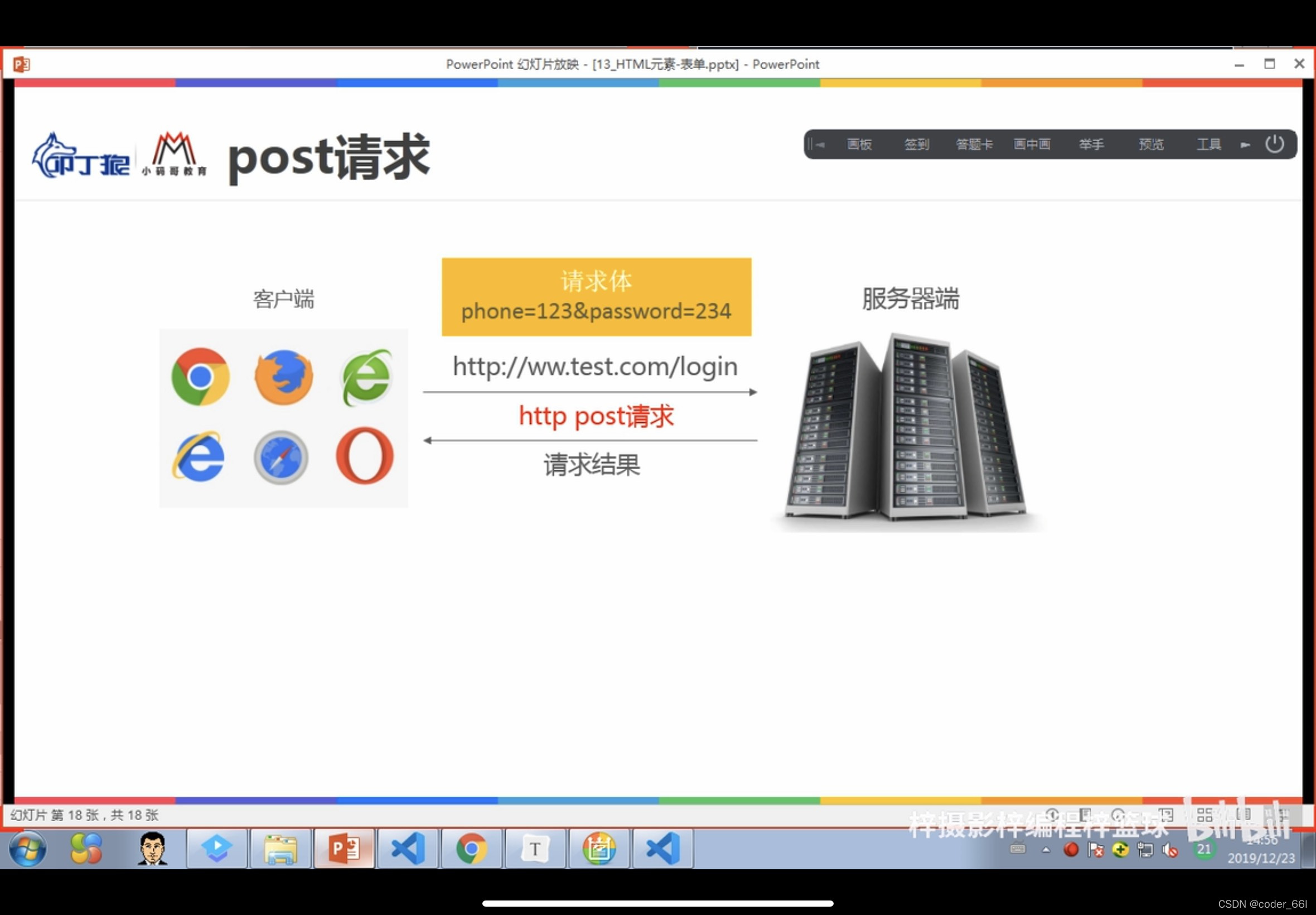Open the first Visual Studio Code taskbar icon

pyautogui.click(x=408, y=849)
